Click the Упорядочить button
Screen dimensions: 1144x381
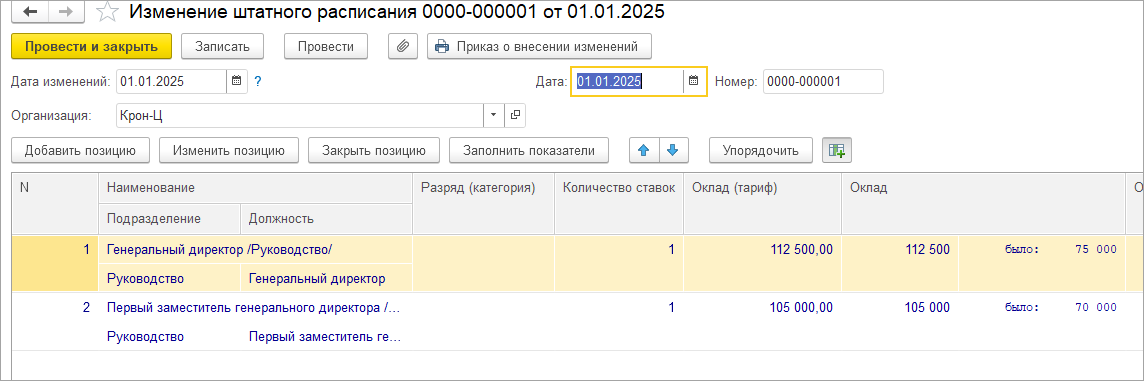click(760, 150)
